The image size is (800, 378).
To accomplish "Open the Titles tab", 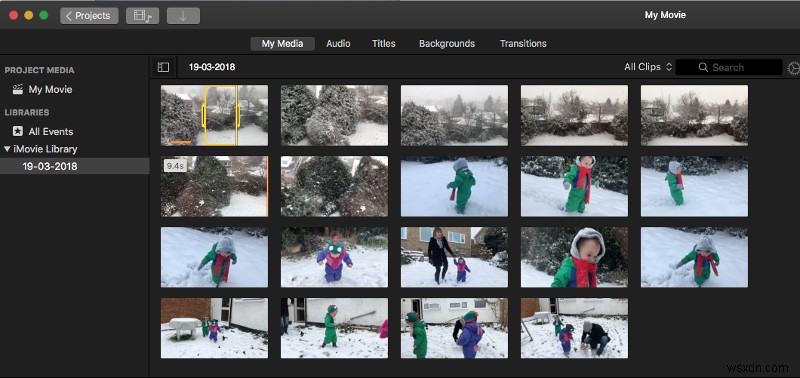I will (384, 44).
